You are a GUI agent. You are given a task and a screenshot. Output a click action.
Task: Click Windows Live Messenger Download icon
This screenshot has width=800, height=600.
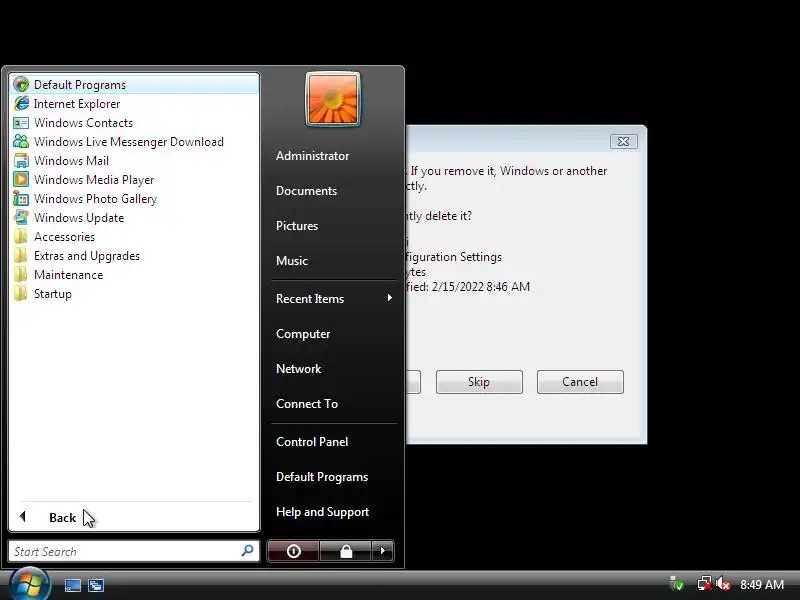[x=21, y=141]
